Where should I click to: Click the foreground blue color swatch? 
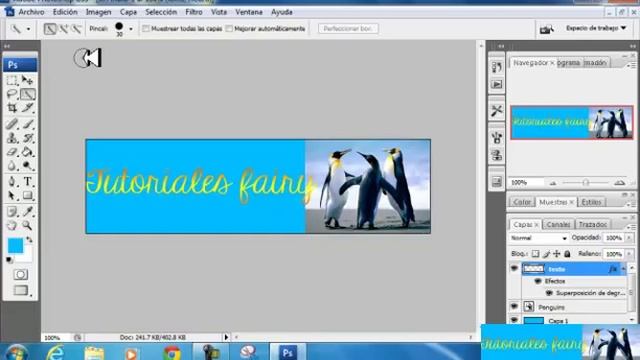tap(16, 246)
